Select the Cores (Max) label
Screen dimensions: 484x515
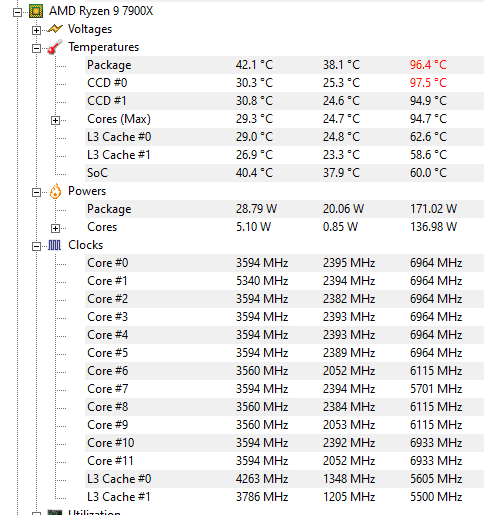pyautogui.click(x=119, y=119)
